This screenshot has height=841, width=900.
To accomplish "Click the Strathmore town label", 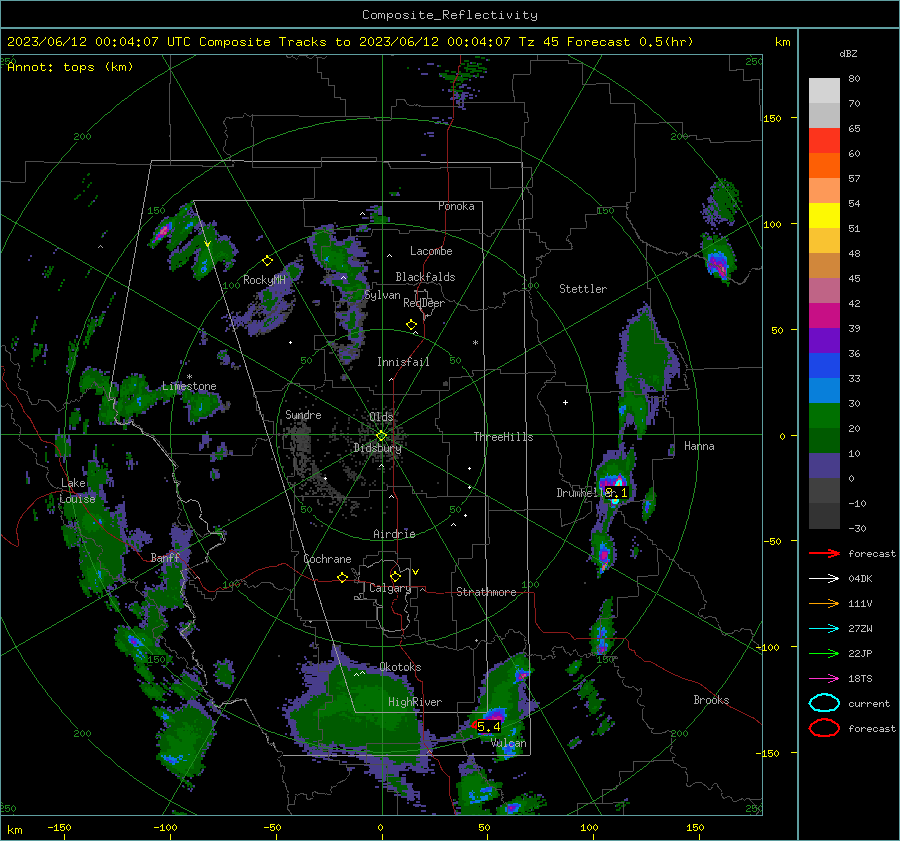I will pyautogui.click(x=486, y=592).
